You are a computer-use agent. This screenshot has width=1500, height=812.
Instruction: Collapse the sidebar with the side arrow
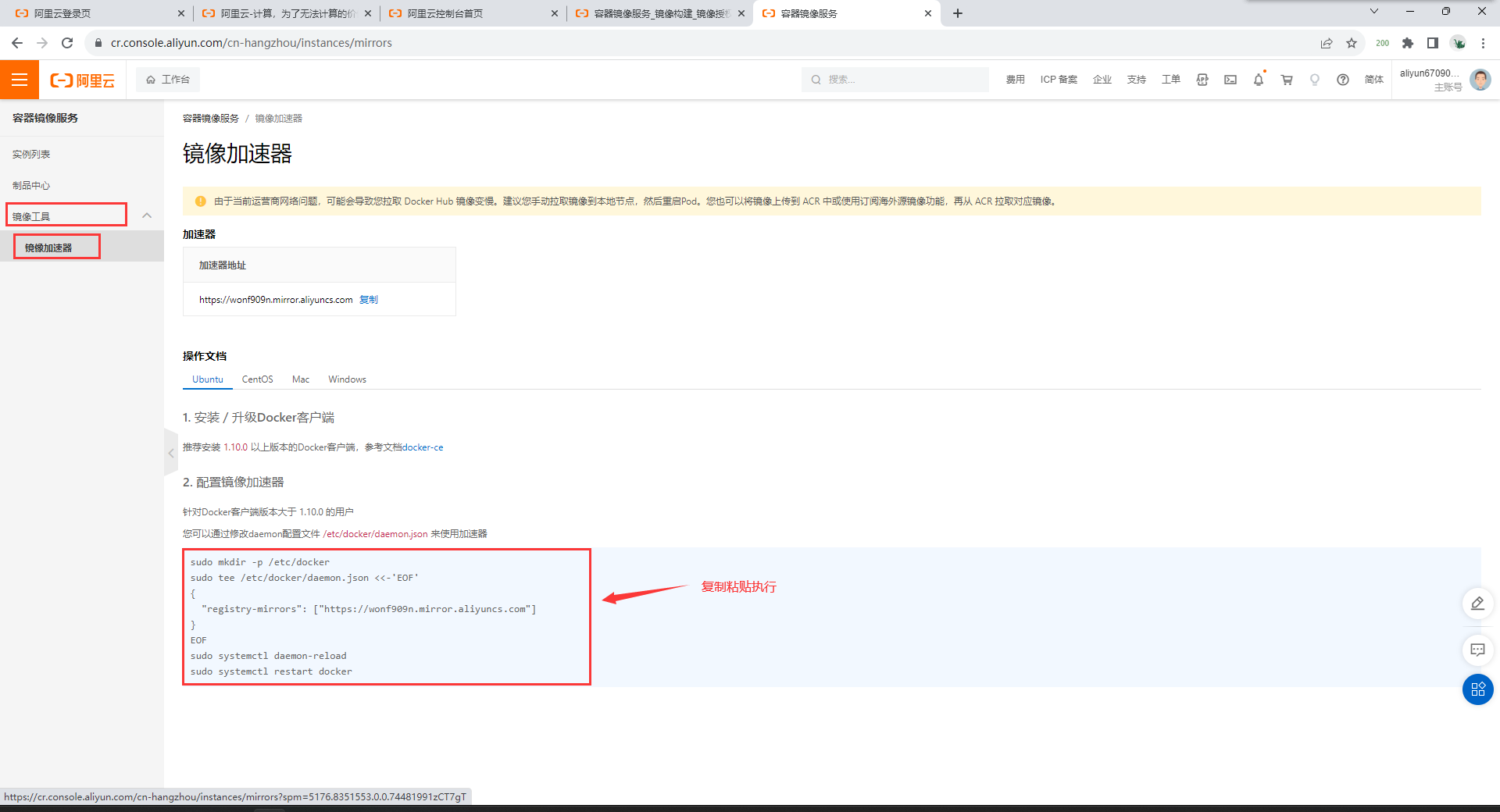171,453
